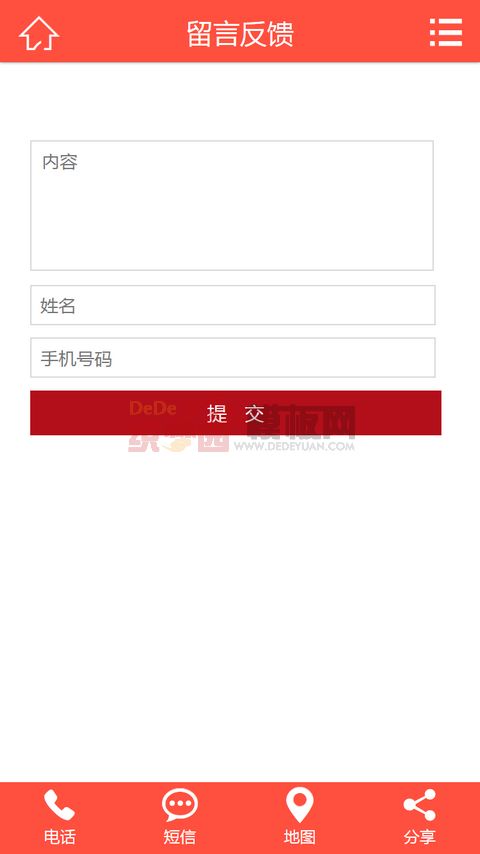The height and width of the screenshot is (854, 480).
Task: Click placeholder text 内容 in textarea
Action: (x=60, y=162)
